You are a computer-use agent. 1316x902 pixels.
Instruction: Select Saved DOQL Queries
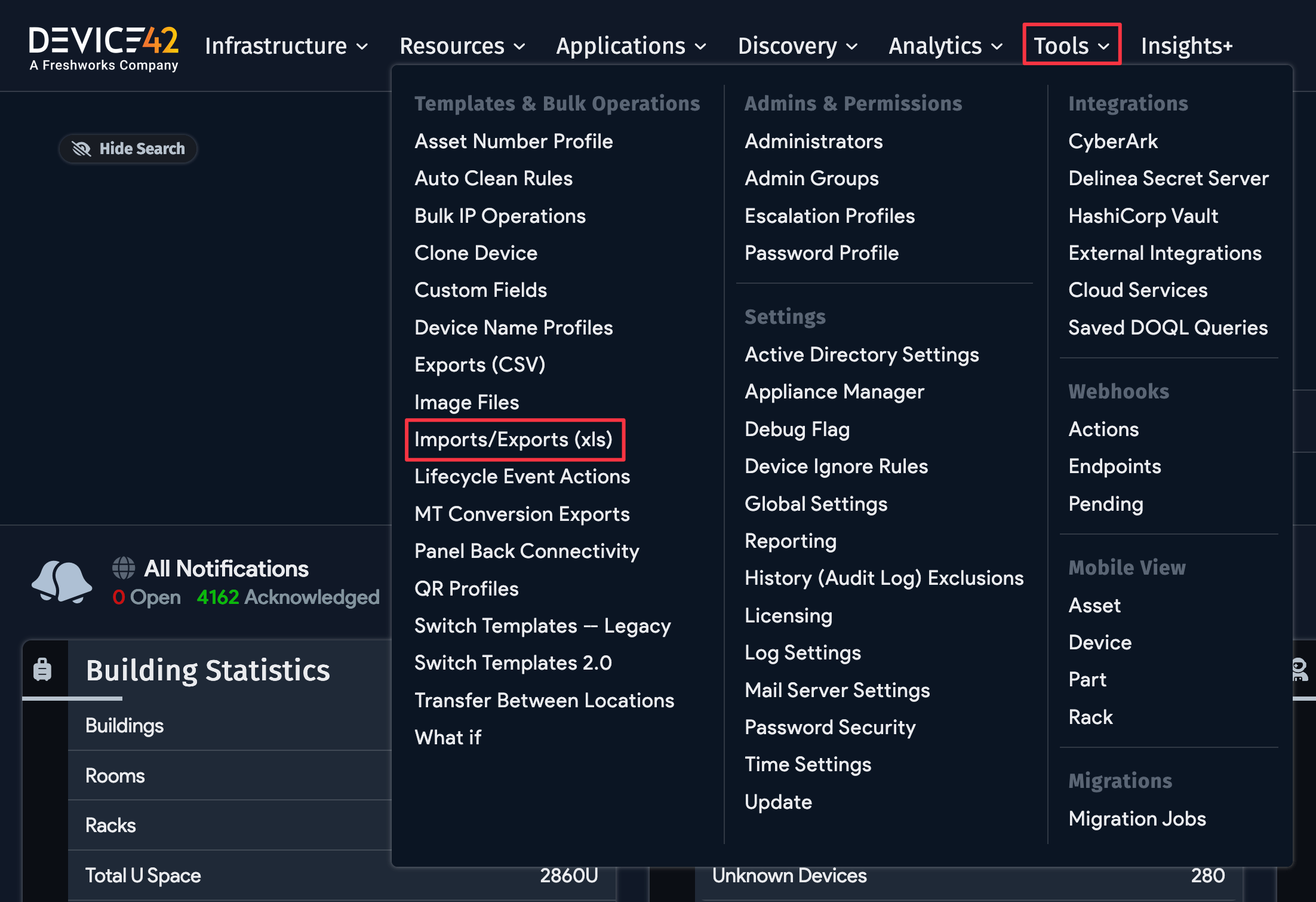(1168, 327)
